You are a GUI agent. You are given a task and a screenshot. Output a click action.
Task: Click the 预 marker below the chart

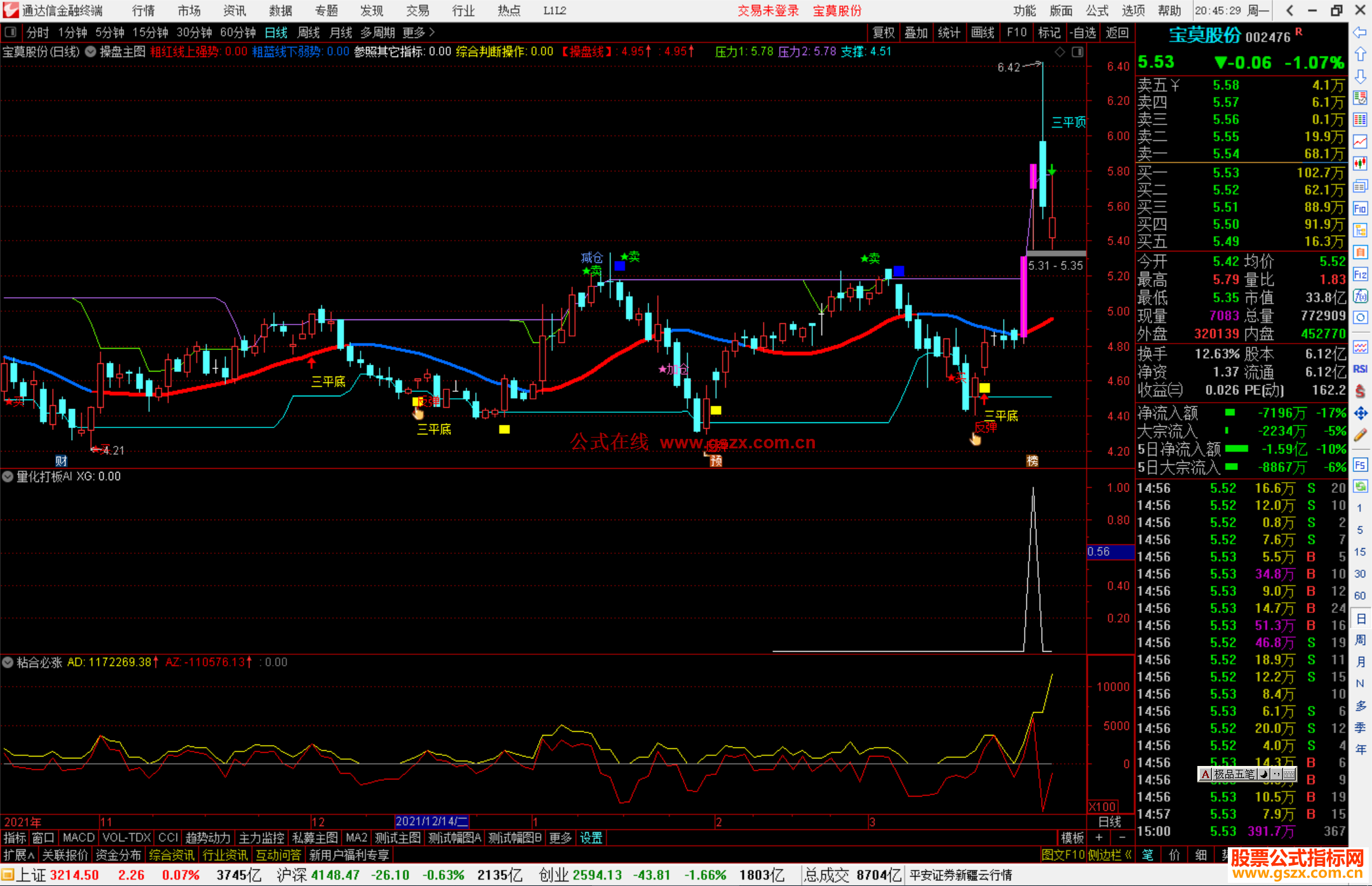point(716,461)
